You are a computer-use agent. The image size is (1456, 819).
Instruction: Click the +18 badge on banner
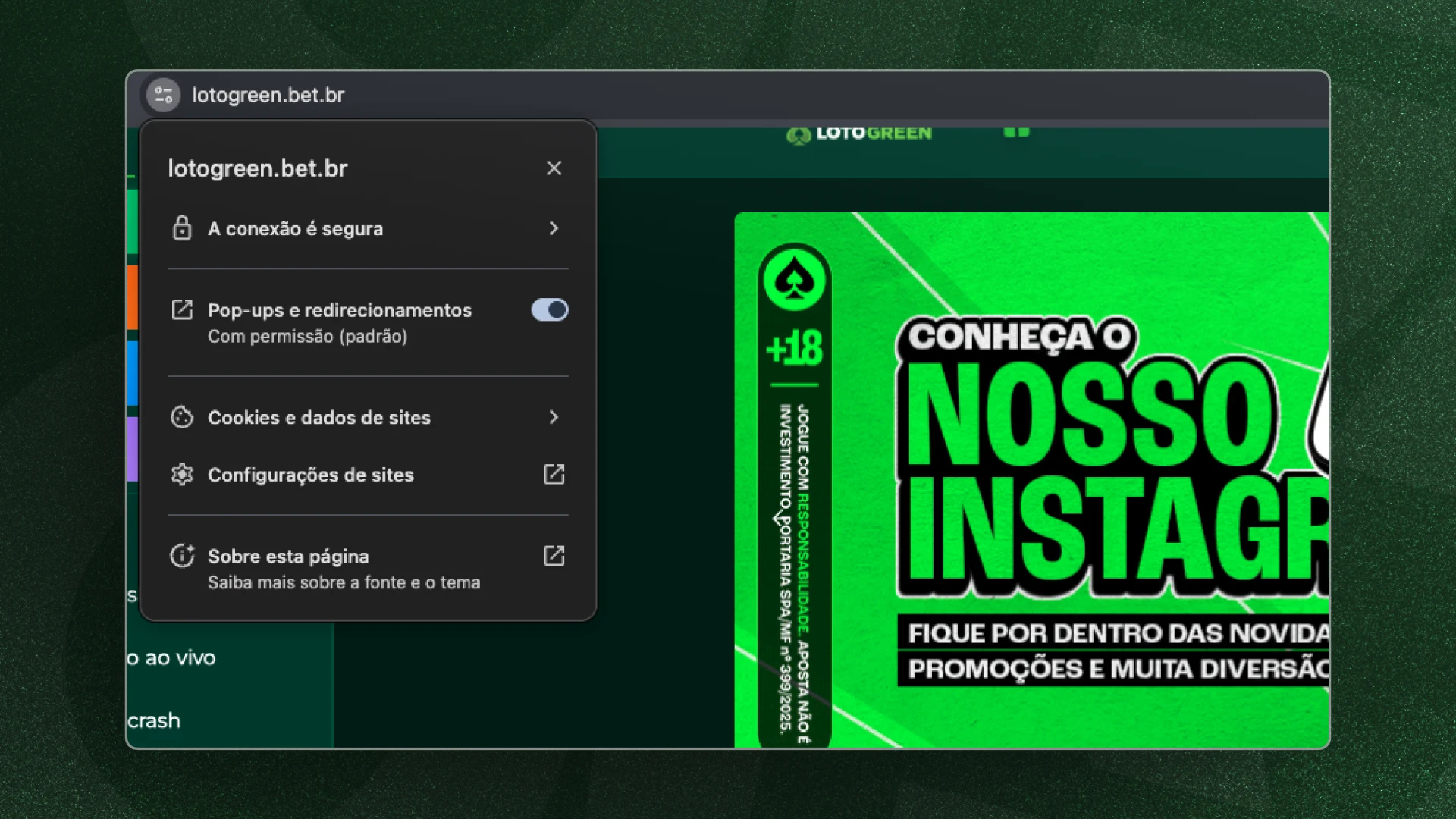click(794, 349)
